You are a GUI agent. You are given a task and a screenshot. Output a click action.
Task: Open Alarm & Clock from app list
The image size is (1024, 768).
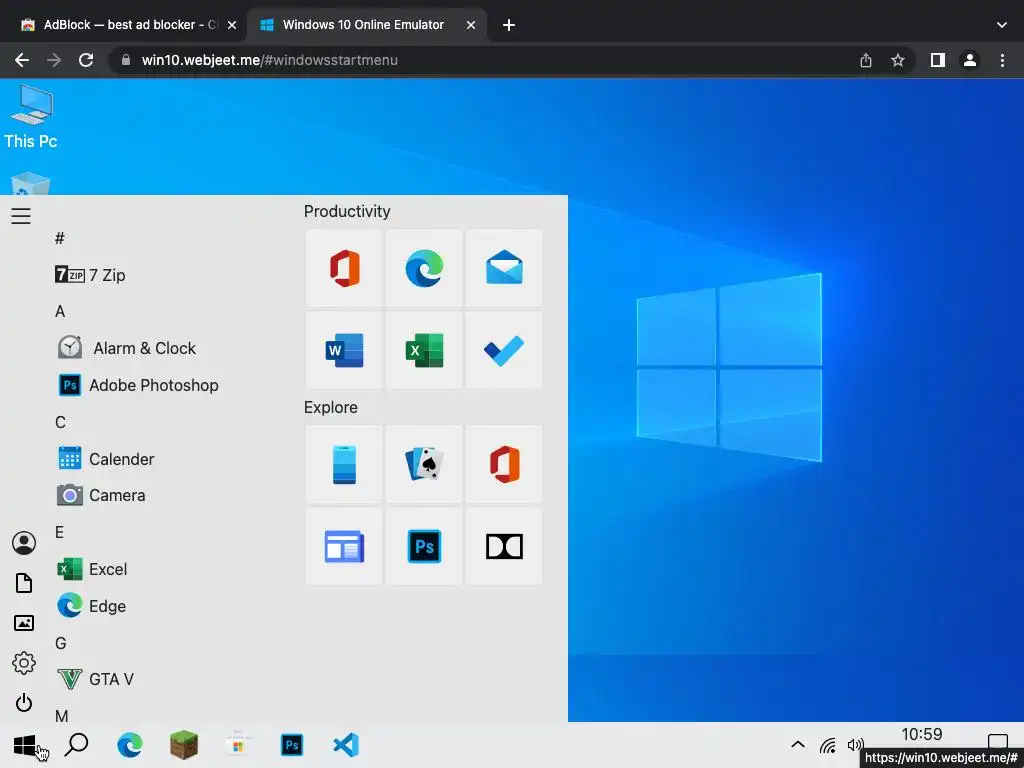127,348
